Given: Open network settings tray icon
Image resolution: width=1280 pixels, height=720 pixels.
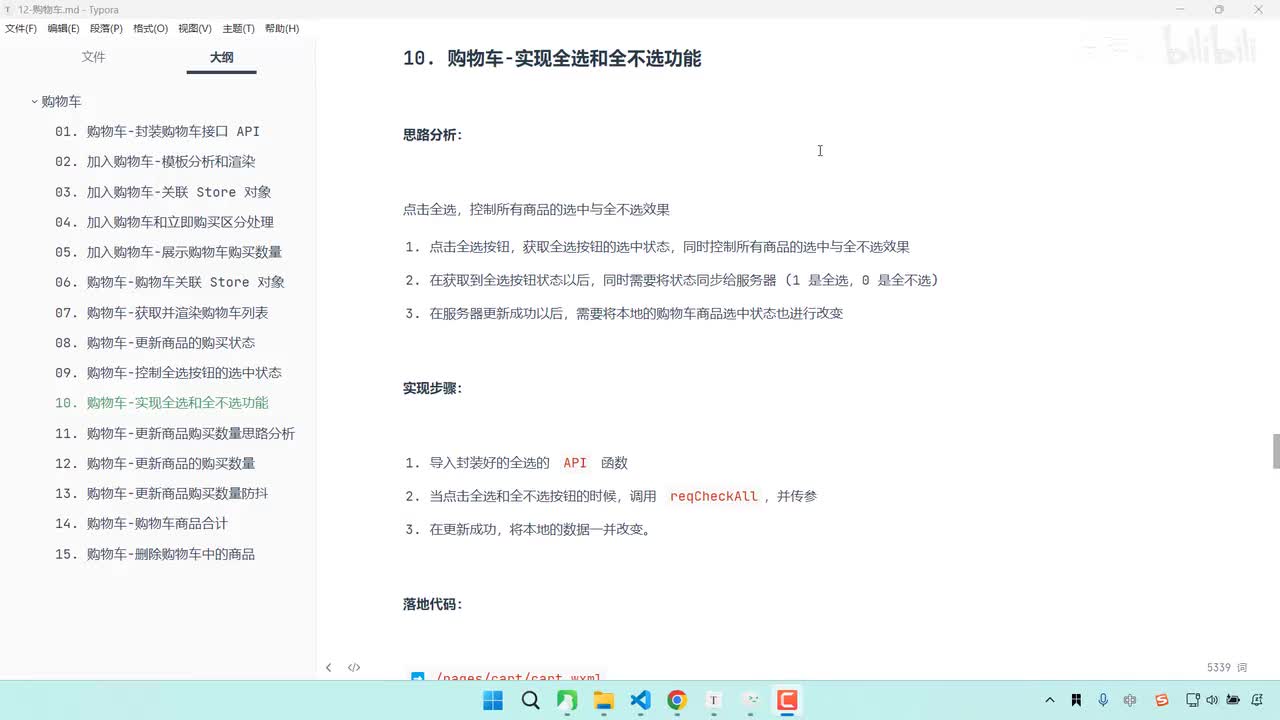Looking at the screenshot, I should coord(1193,701).
